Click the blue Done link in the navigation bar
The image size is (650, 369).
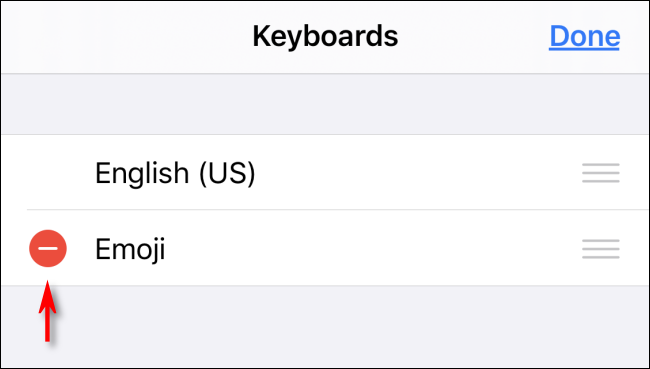585,37
